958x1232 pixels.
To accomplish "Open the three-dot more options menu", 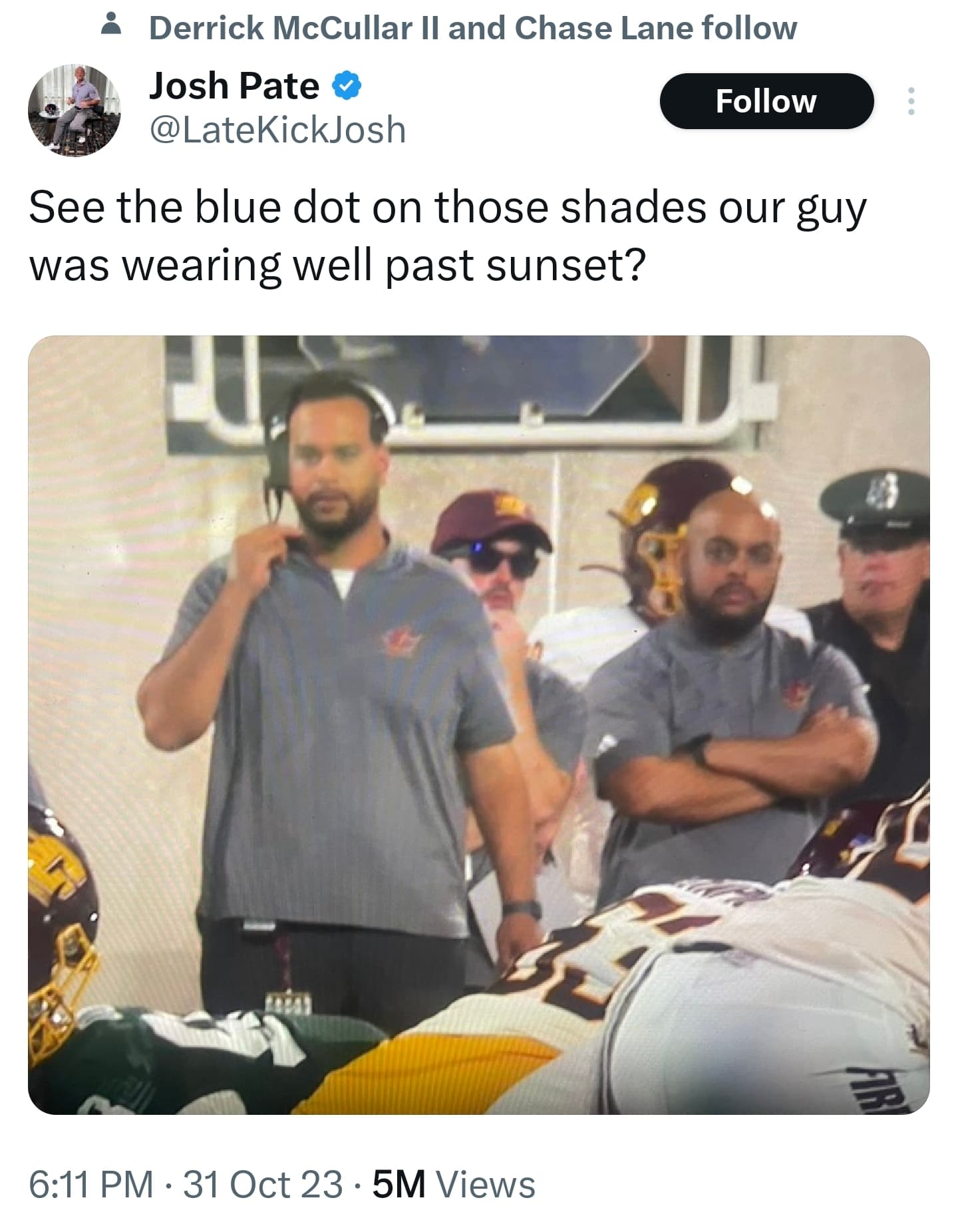I will click(x=911, y=101).
